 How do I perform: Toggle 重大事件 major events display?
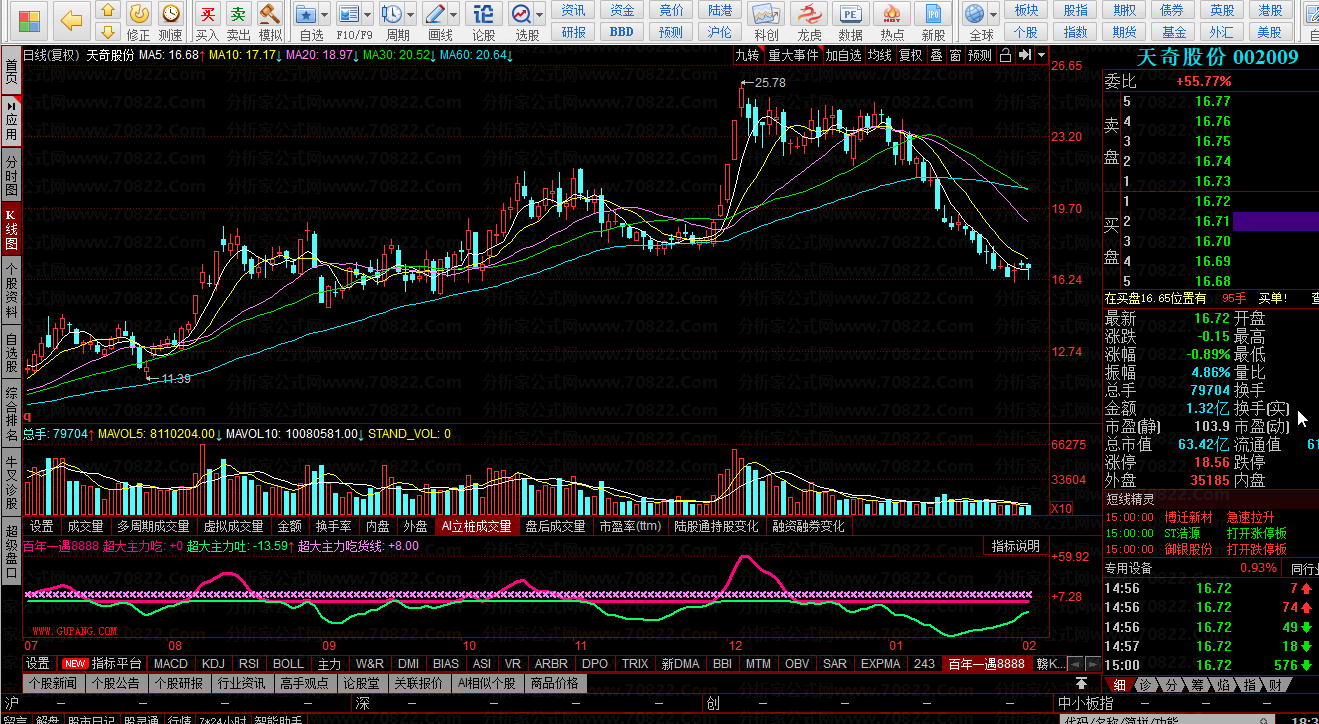[x=793, y=55]
